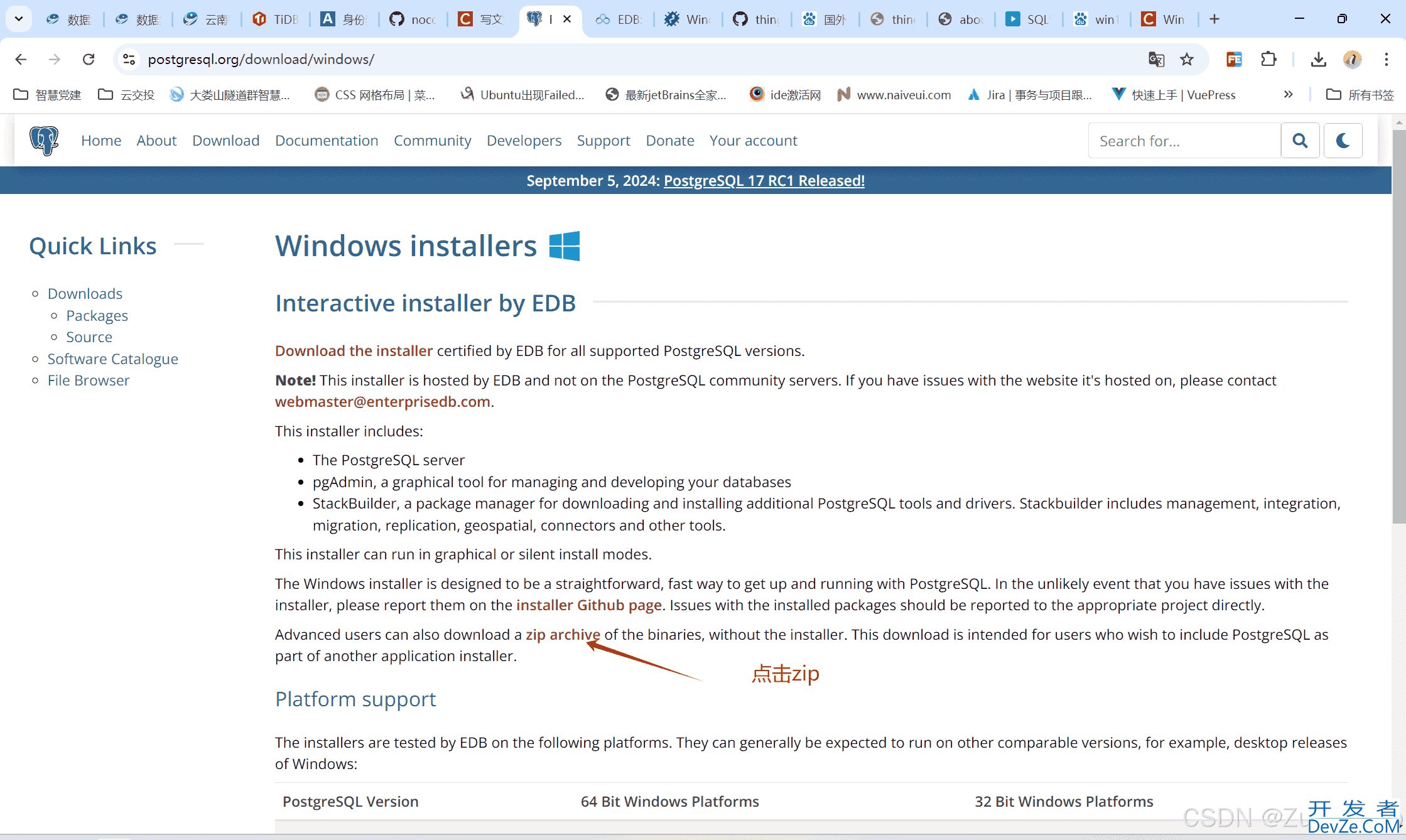The image size is (1406, 840).
Task: Open 最新jetBrains全家 bookmark
Action: click(666, 95)
